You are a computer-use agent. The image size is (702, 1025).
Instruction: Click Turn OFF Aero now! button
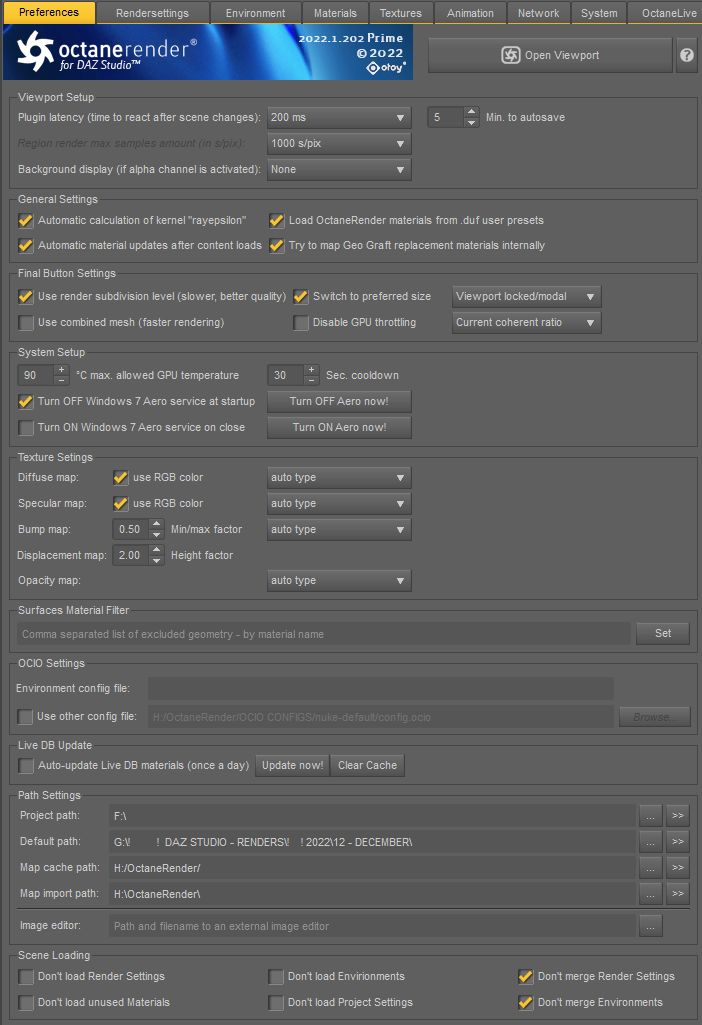339,401
